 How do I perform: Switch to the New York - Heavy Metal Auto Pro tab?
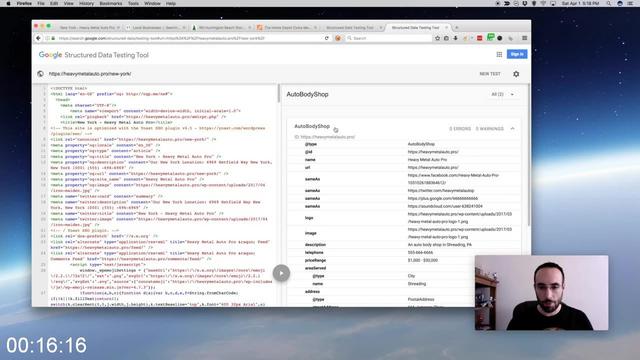pos(87,27)
